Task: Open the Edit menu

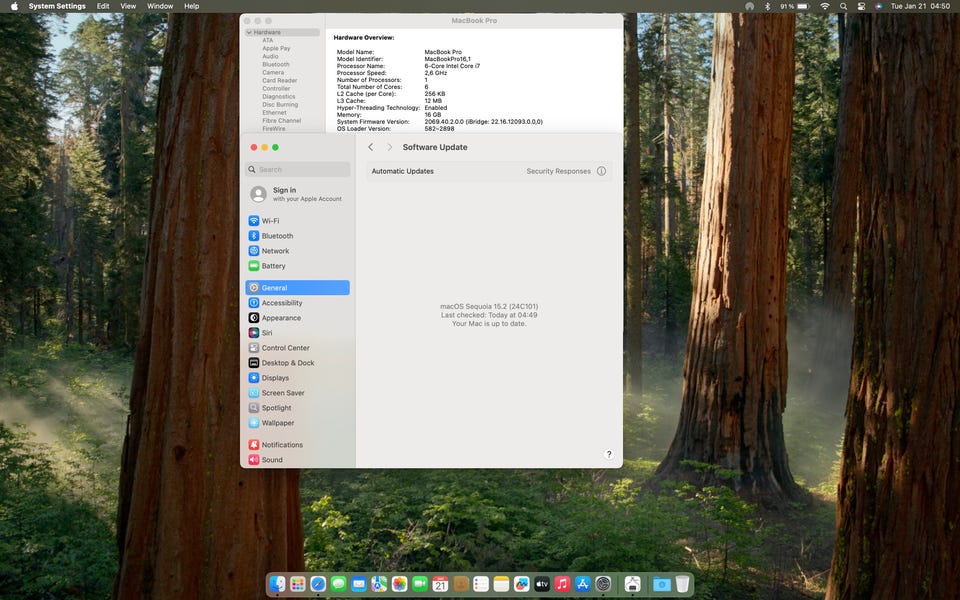Action: [x=103, y=6]
